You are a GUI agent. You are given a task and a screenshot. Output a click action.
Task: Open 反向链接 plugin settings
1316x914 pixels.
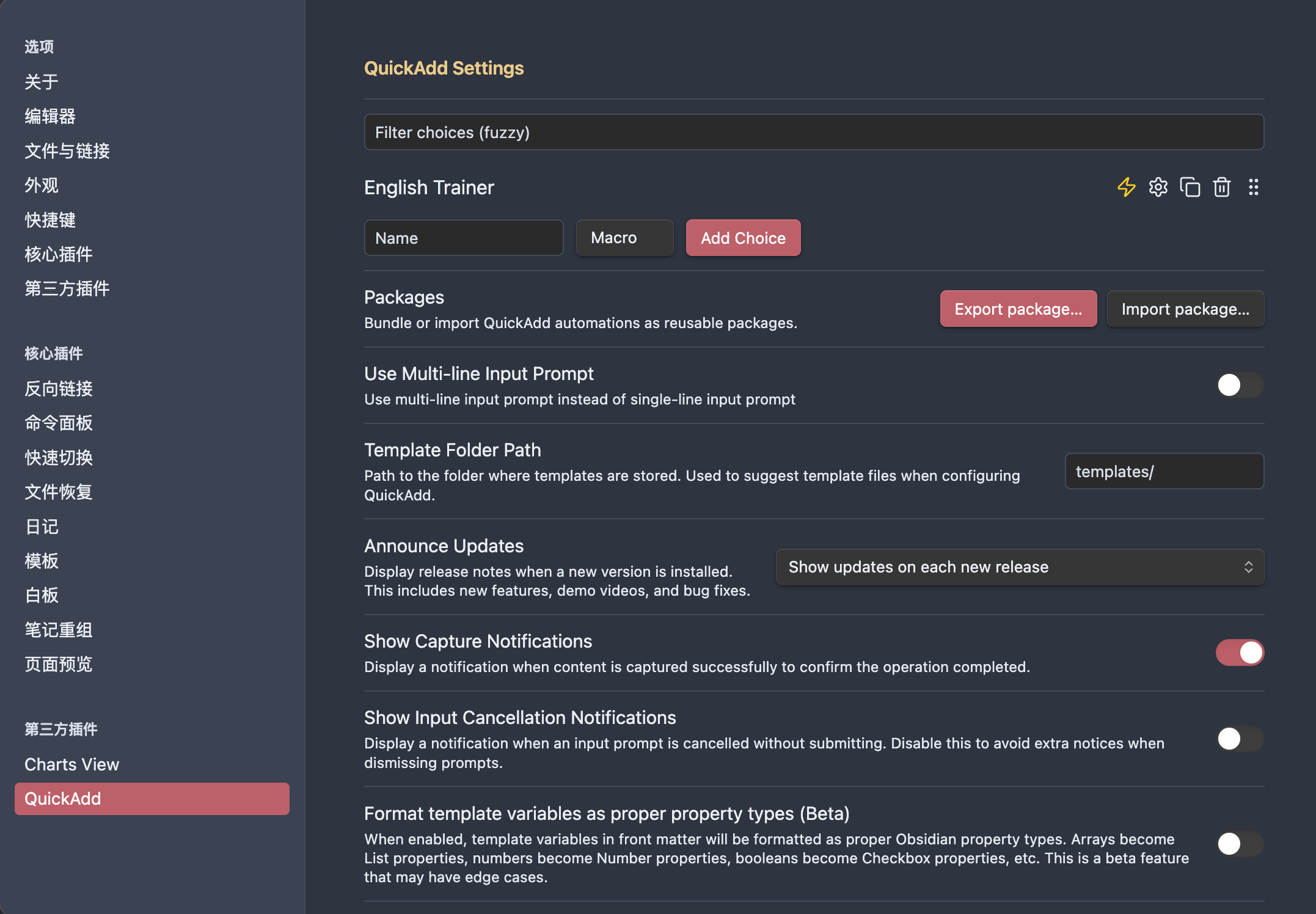click(x=152, y=389)
